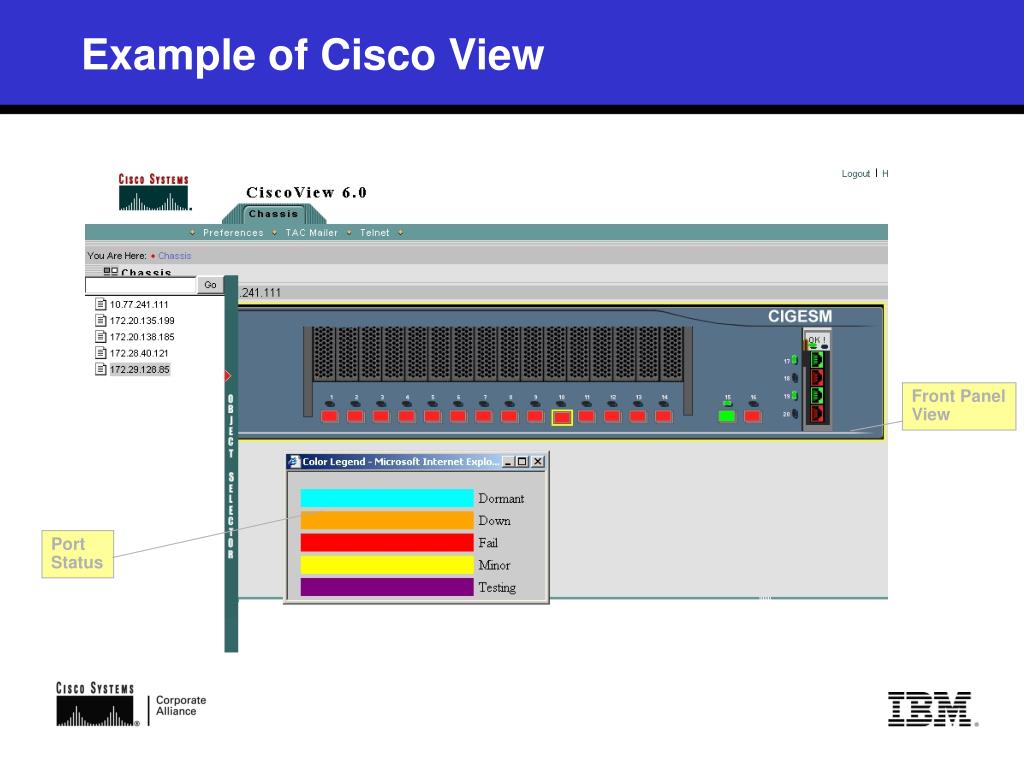The image size is (1024, 768).
Task: Click document icon beside 10.77.241.111
Action: coord(101,304)
